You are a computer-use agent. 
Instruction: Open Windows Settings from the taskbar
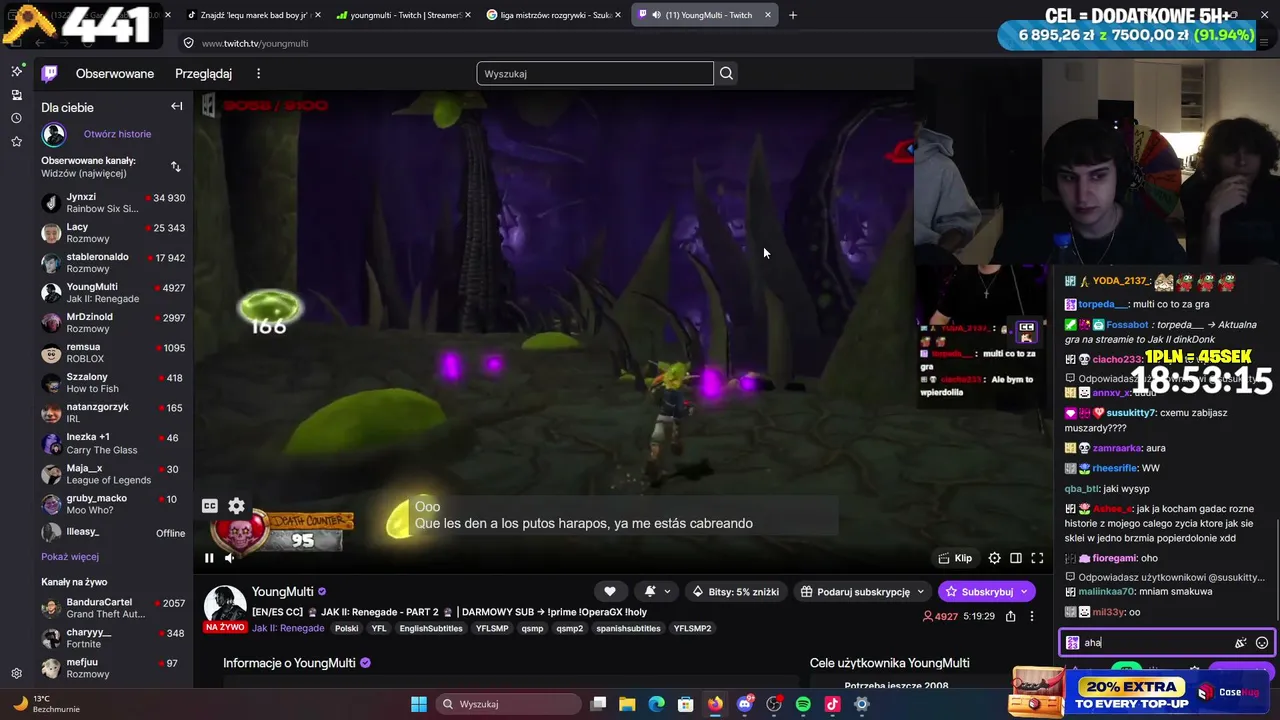coord(862,704)
